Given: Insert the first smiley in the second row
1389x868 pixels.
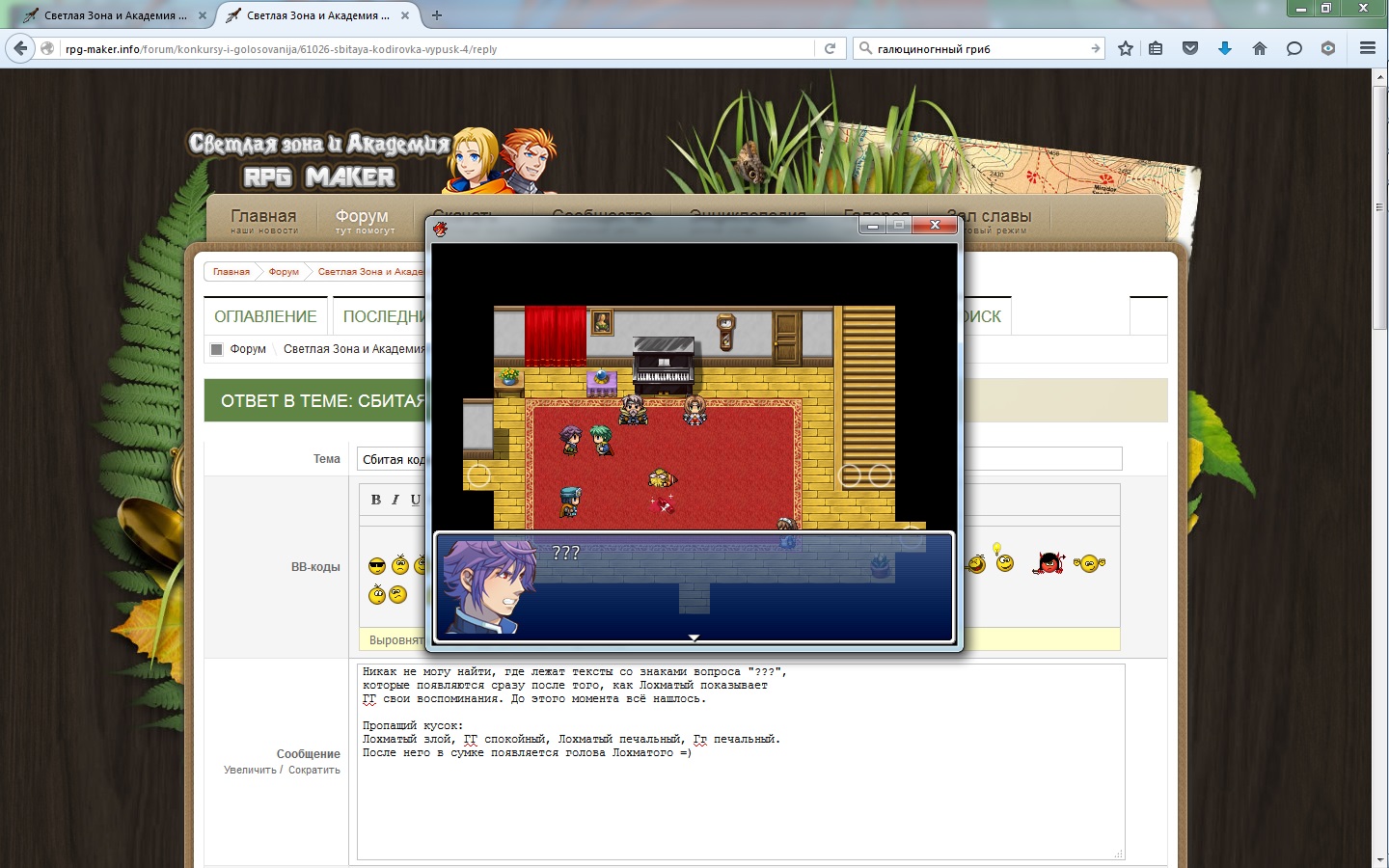Looking at the screenshot, I should pyautogui.click(x=377, y=594).
